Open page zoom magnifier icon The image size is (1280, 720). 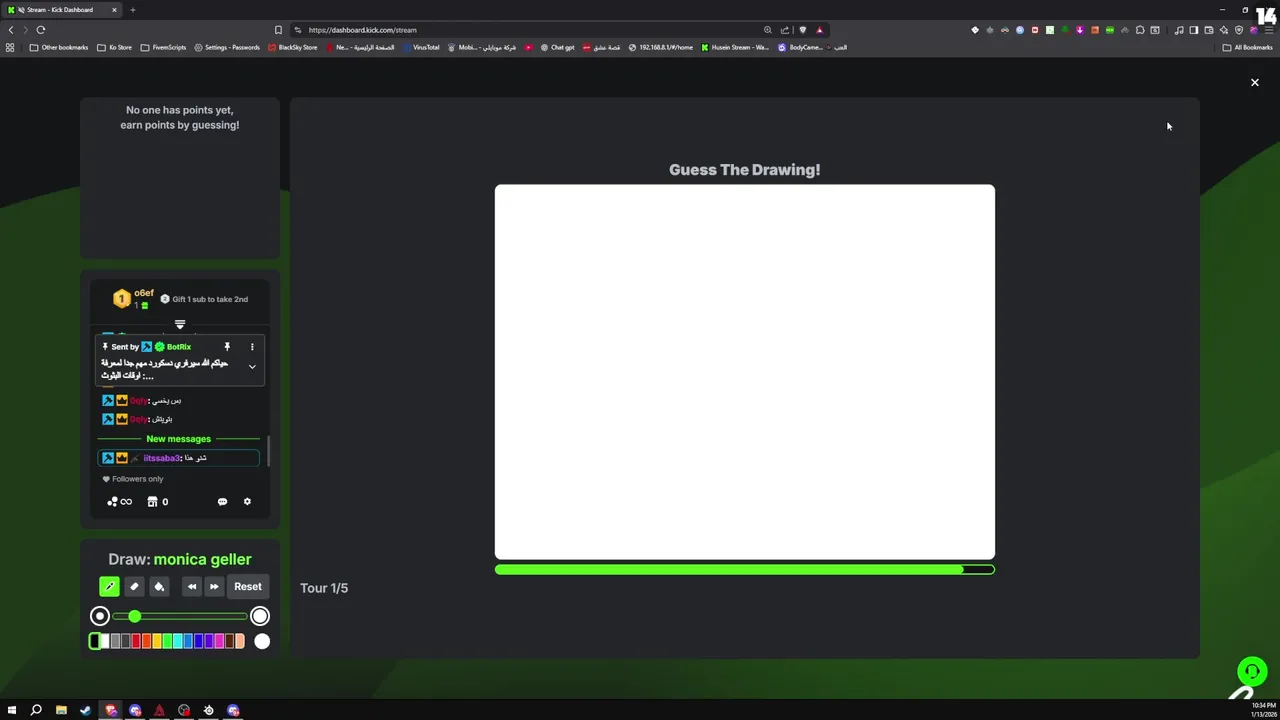pyautogui.click(x=768, y=30)
